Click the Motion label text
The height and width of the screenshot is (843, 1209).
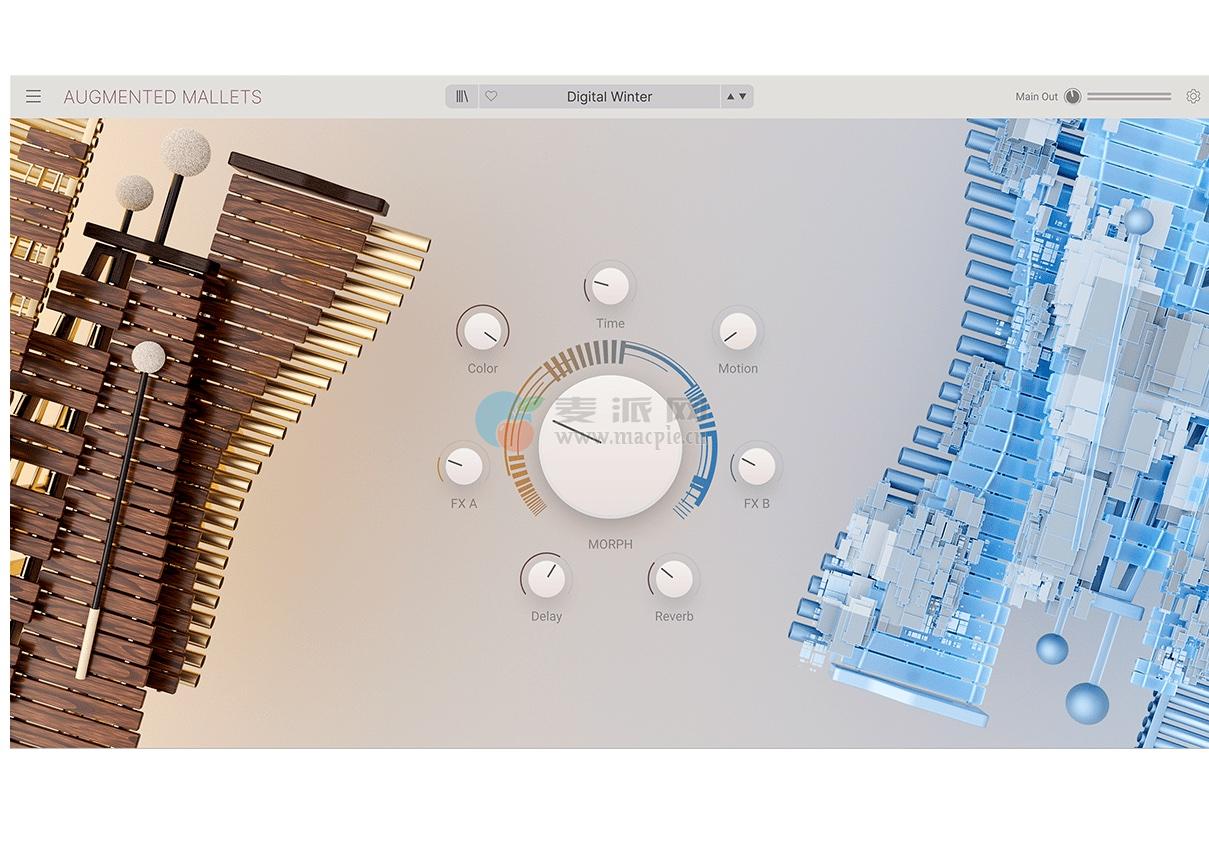point(738,368)
